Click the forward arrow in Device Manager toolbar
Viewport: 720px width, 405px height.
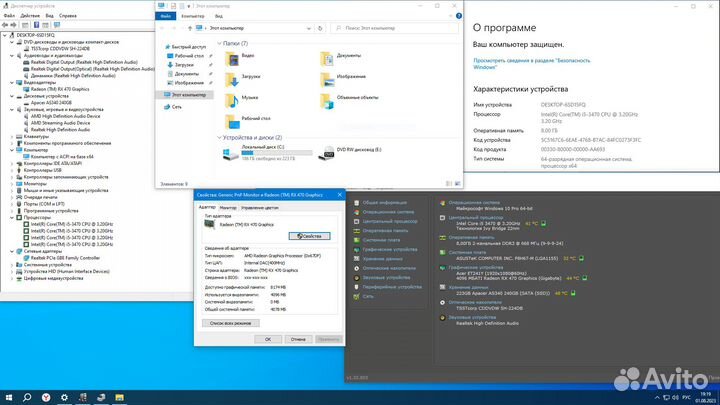[x=14, y=25]
